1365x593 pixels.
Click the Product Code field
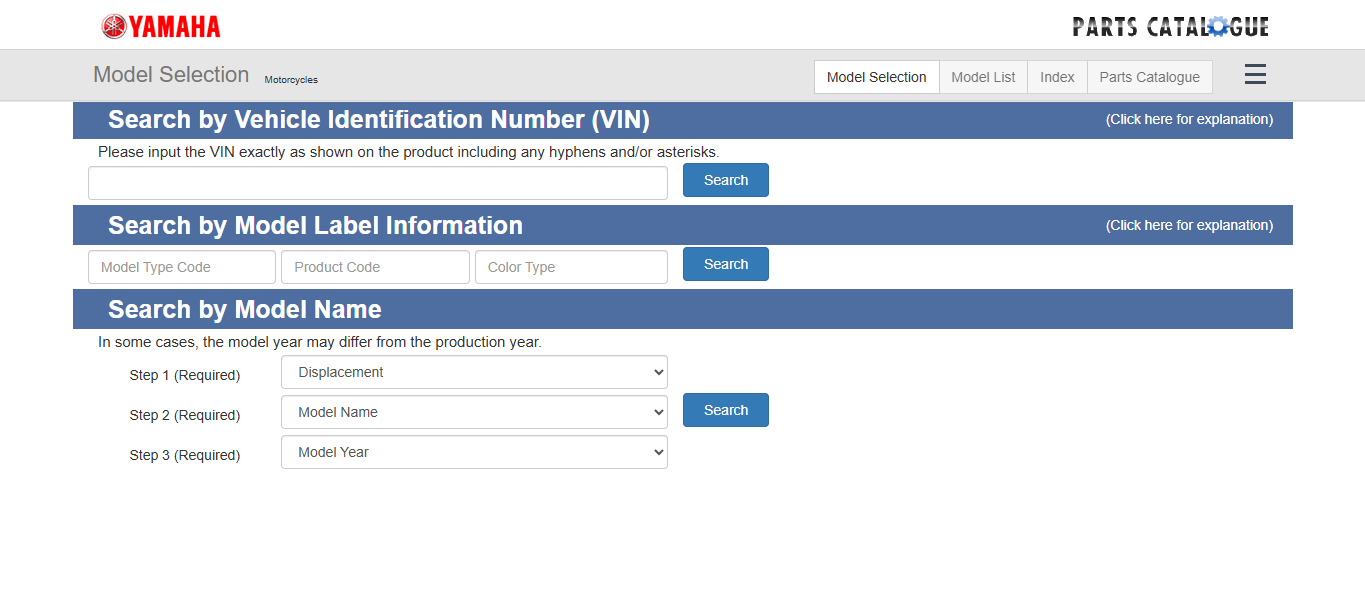375,267
